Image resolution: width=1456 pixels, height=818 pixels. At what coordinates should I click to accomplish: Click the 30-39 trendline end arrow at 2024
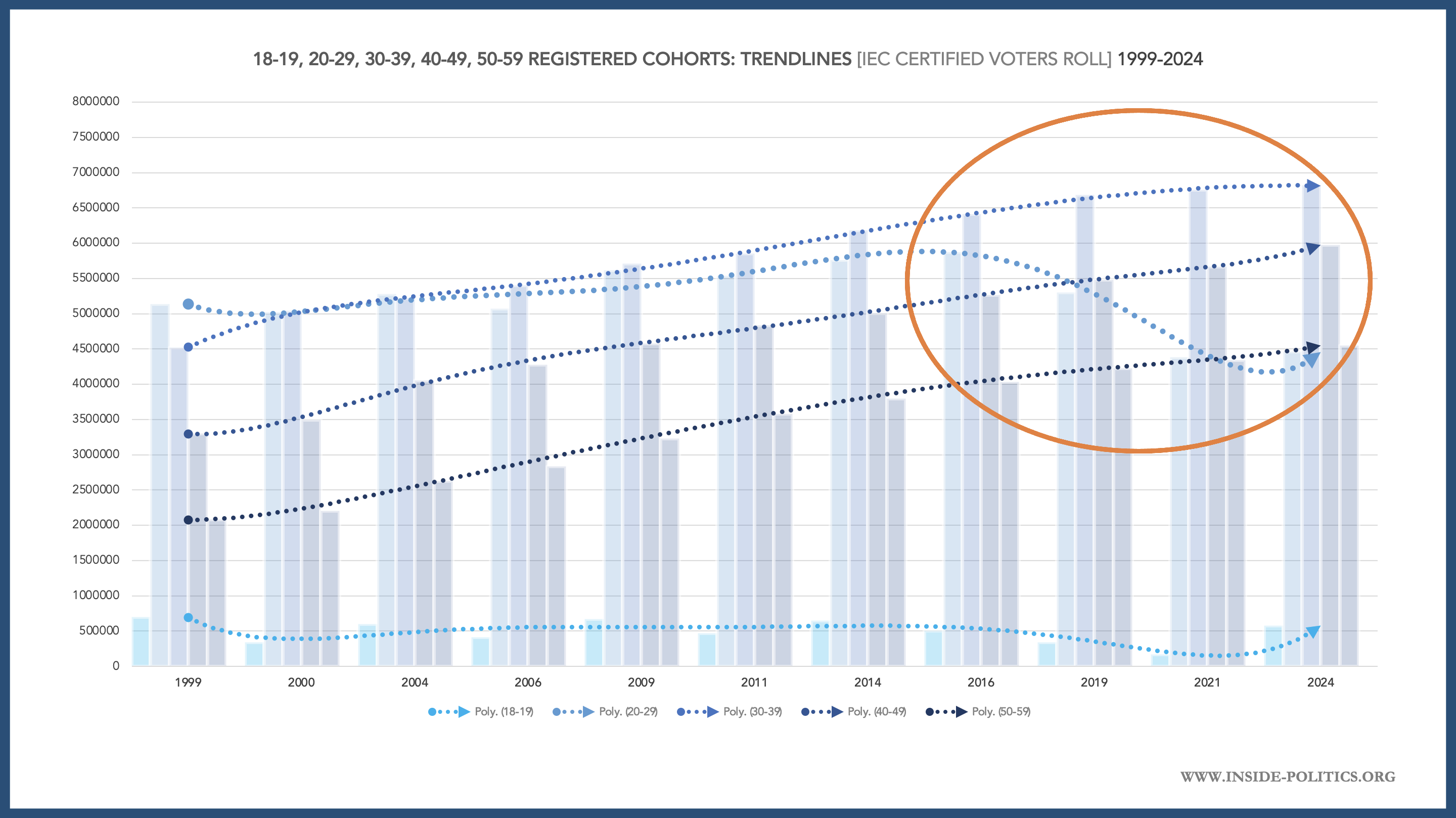(x=1312, y=186)
